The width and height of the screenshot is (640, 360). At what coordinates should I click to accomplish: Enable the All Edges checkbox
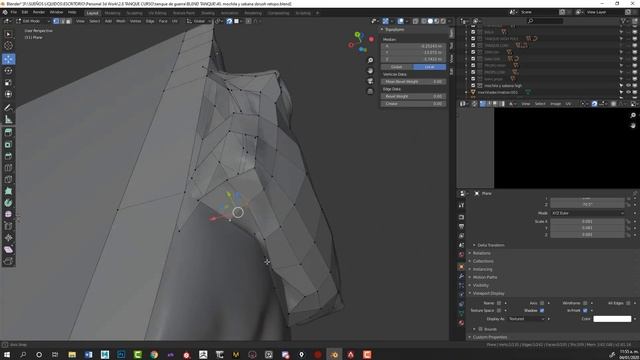pyautogui.click(x=628, y=303)
